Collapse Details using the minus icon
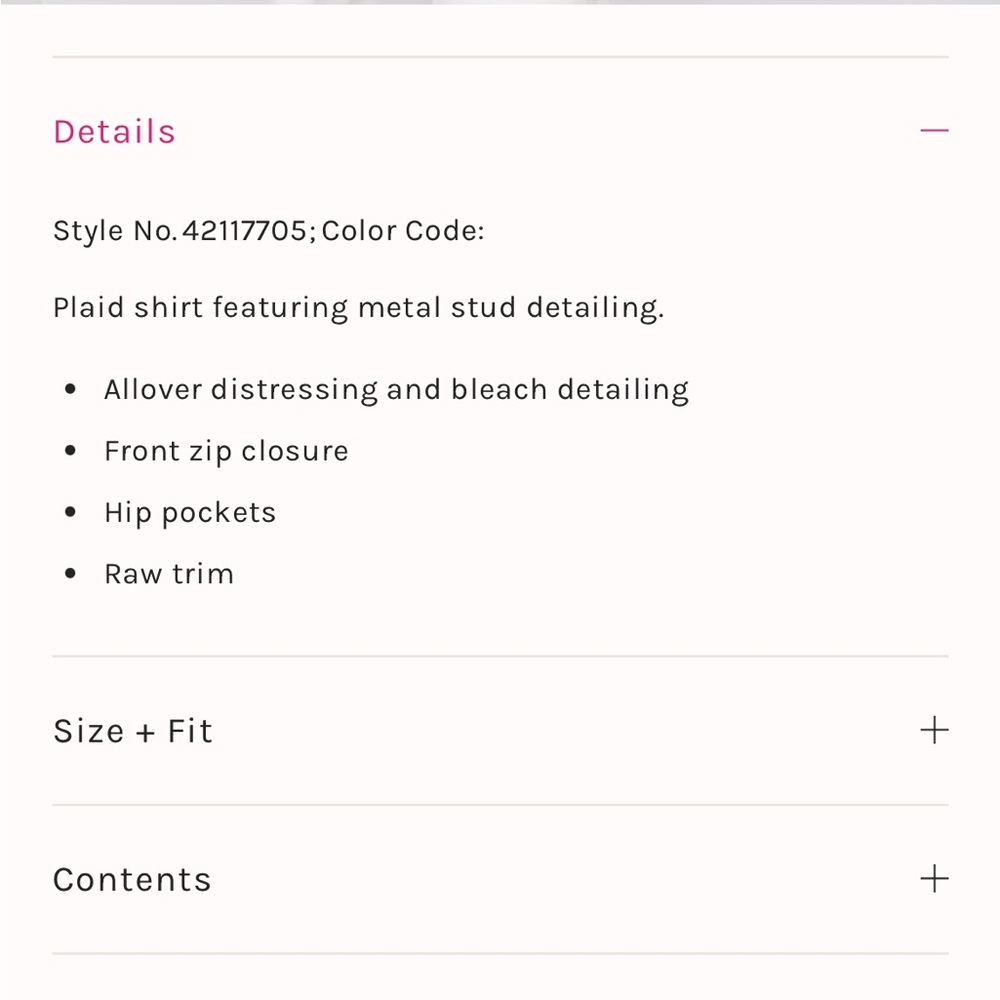 [934, 131]
